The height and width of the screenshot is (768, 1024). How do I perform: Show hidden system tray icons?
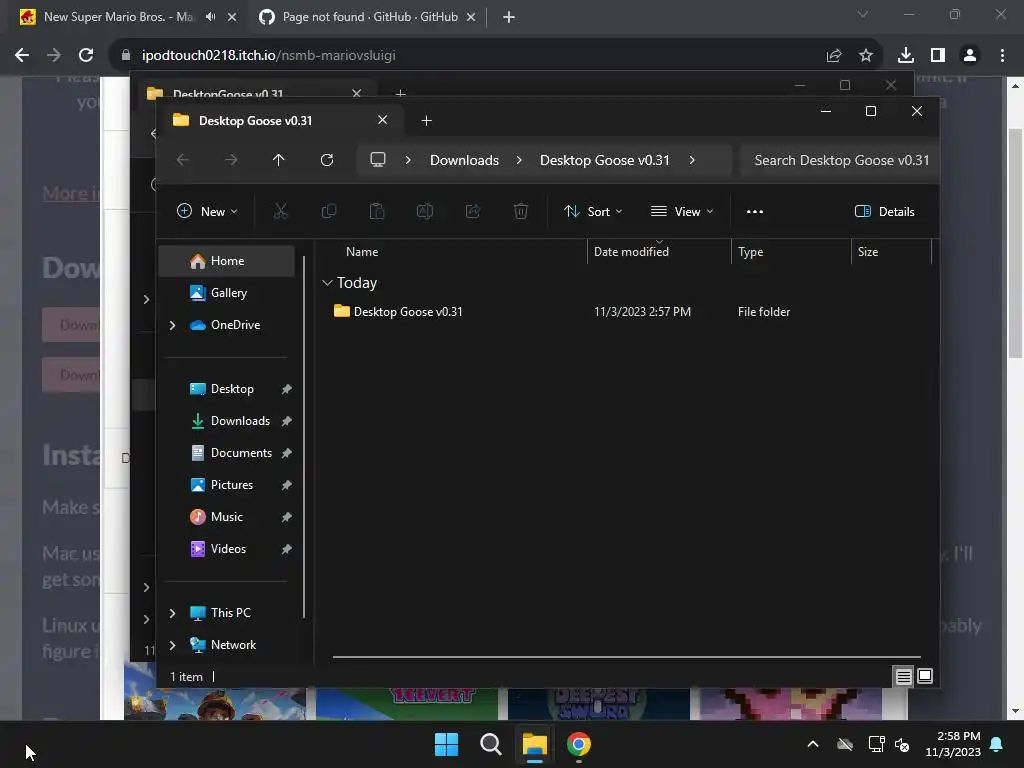pos(812,744)
